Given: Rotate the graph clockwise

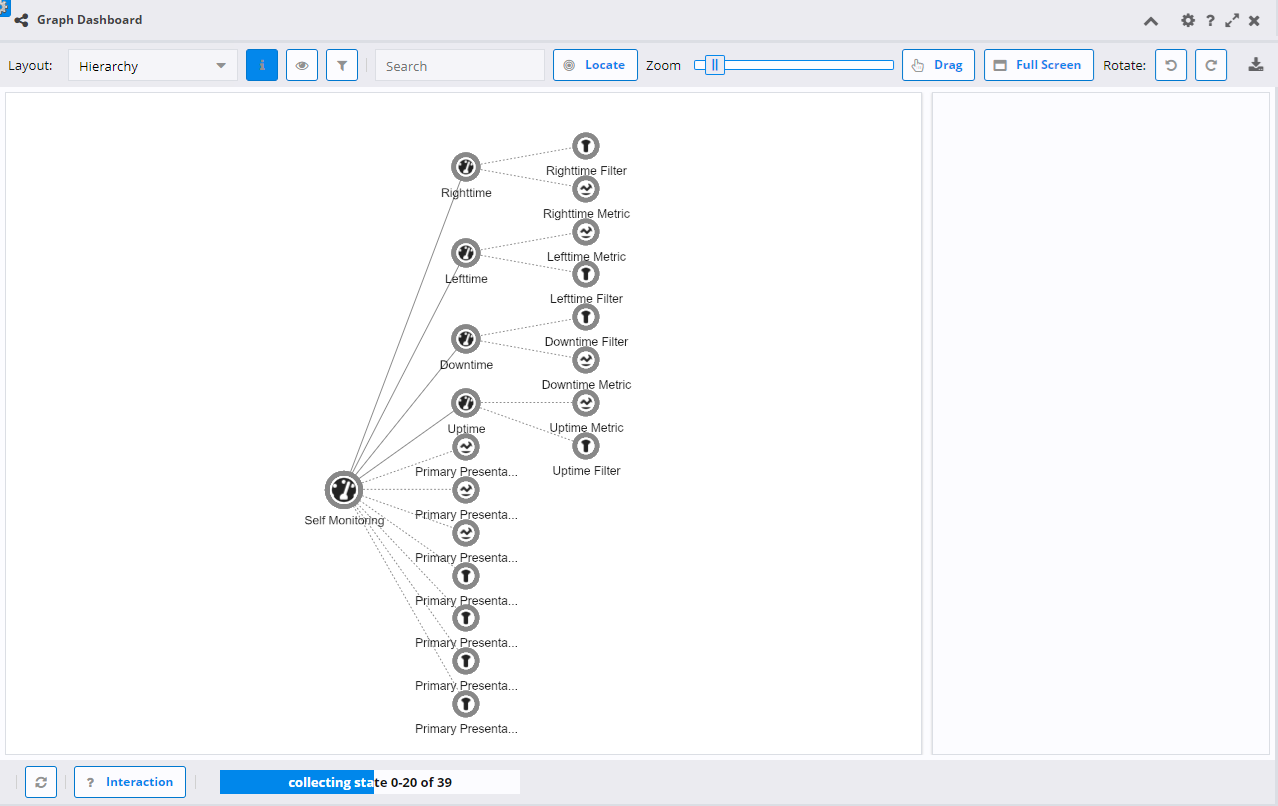Looking at the screenshot, I should click(x=1210, y=64).
